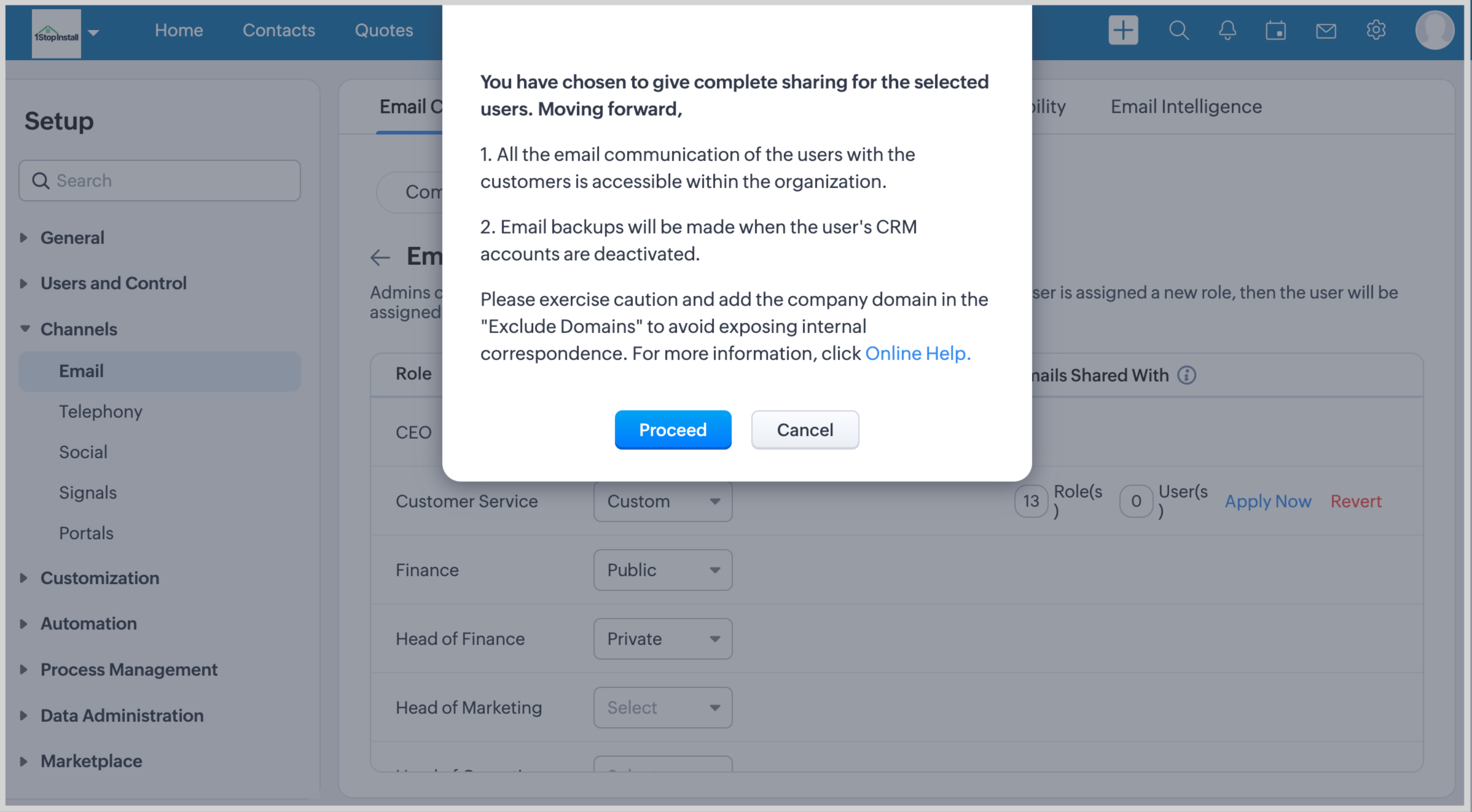The image size is (1472, 812).
Task: Click the user profile avatar
Action: tap(1434, 30)
